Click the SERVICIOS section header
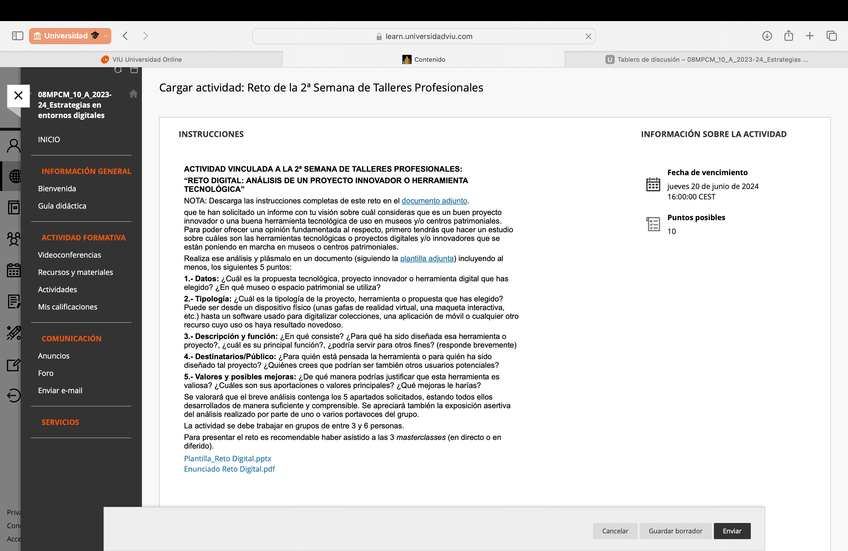 [60, 422]
